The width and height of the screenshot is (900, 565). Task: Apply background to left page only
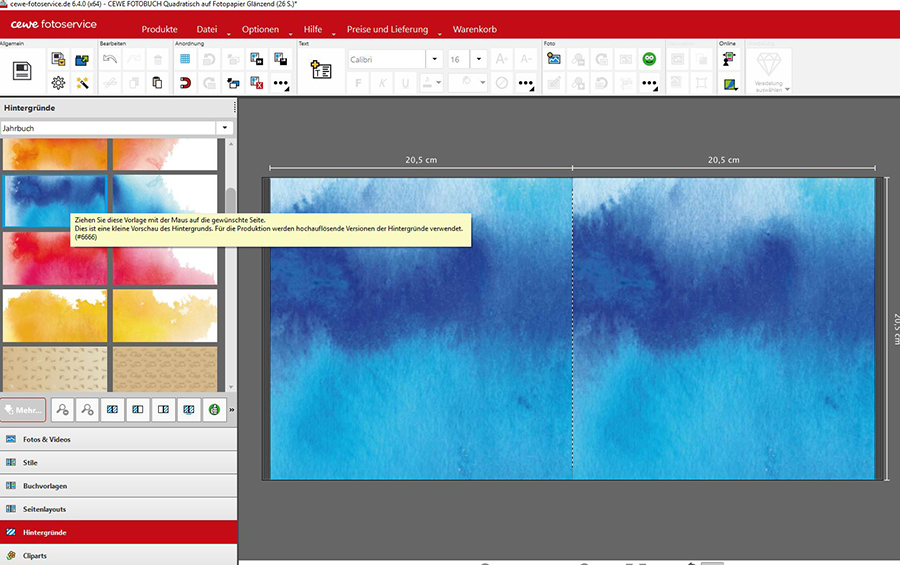(x=138, y=408)
